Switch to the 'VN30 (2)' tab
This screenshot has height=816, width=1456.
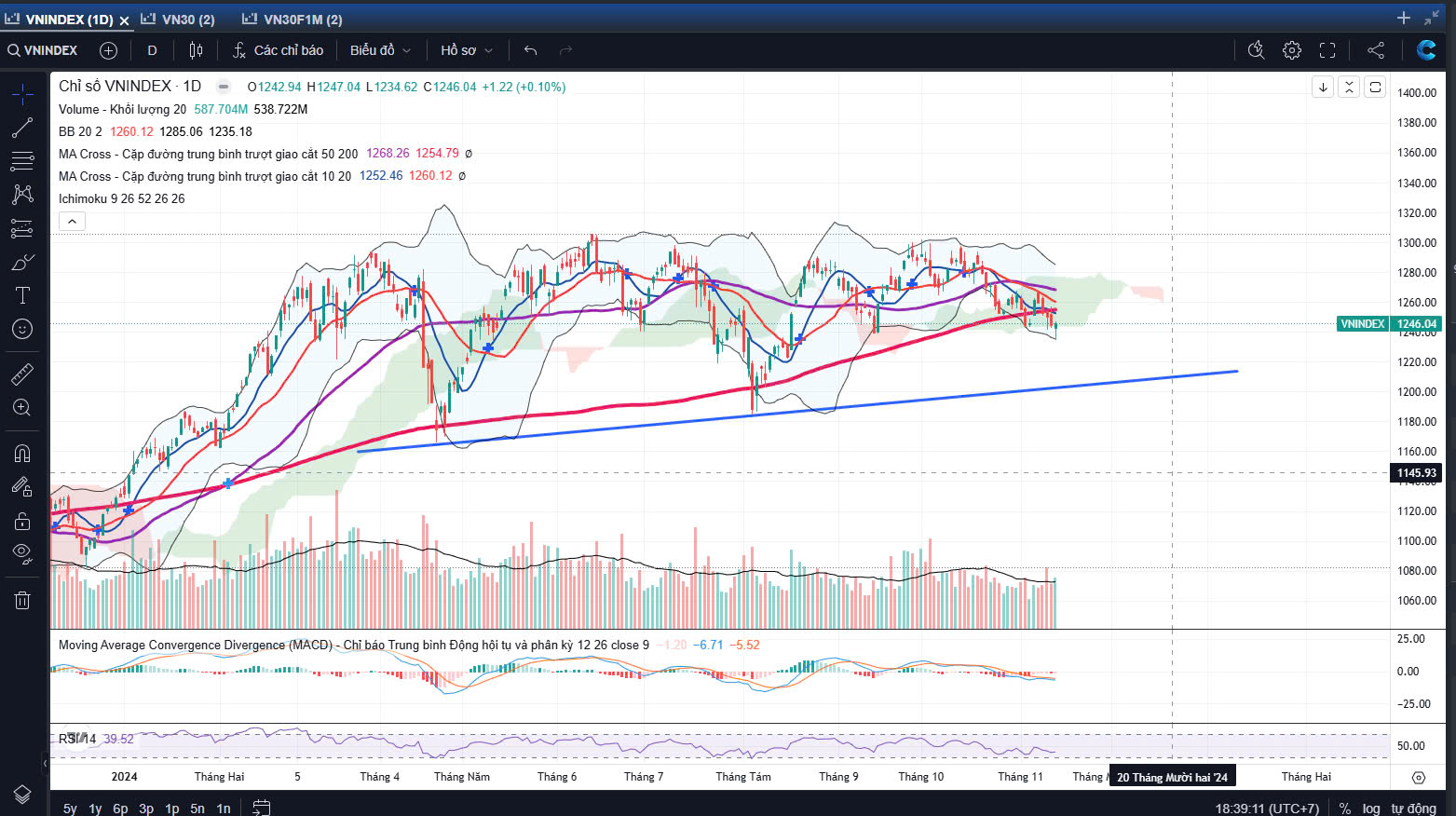[x=178, y=19]
